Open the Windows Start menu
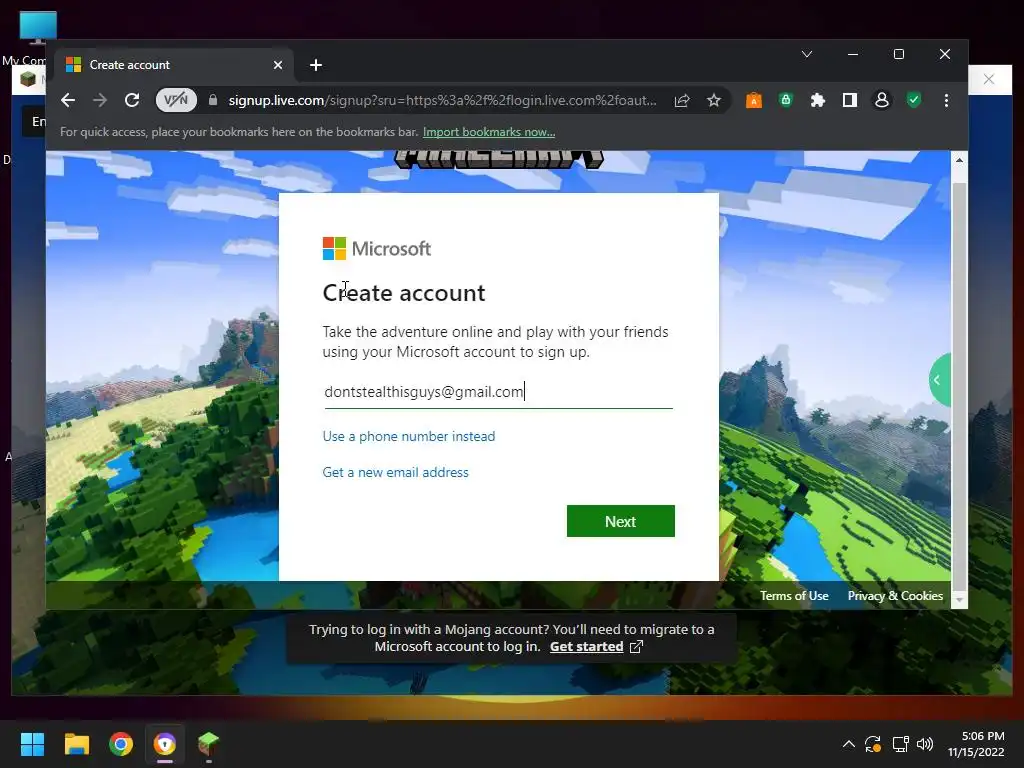The height and width of the screenshot is (768, 1024). coord(32,744)
